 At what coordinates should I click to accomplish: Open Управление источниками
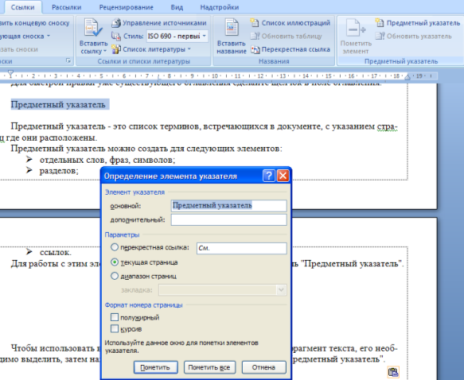(x=159, y=23)
